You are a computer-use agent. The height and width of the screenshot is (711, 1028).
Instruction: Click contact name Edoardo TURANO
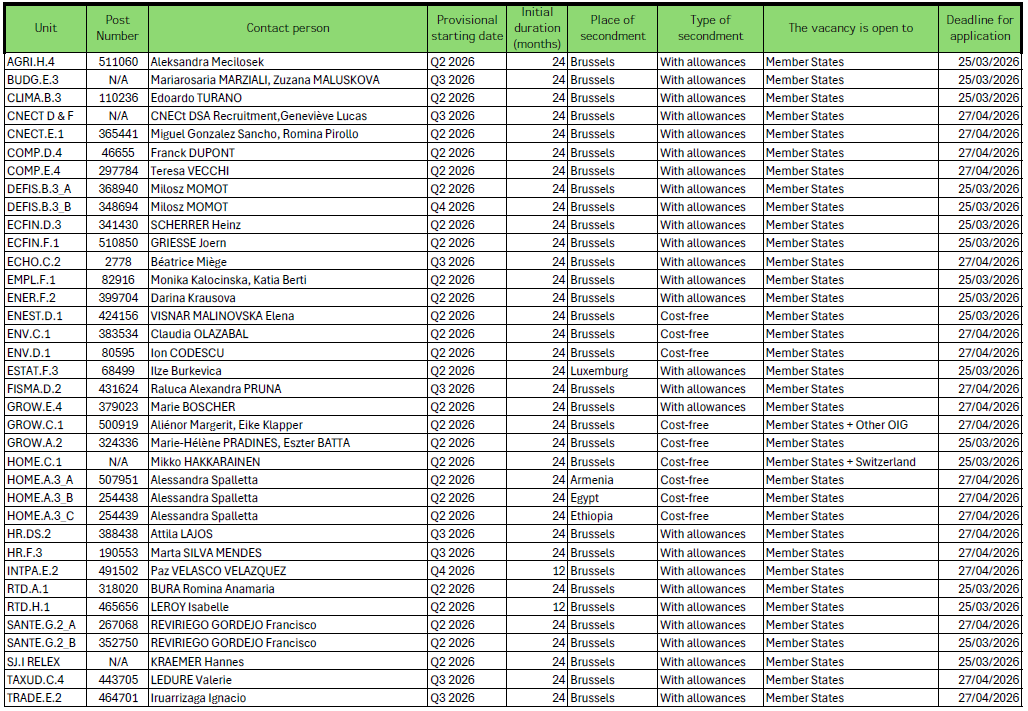coord(196,98)
